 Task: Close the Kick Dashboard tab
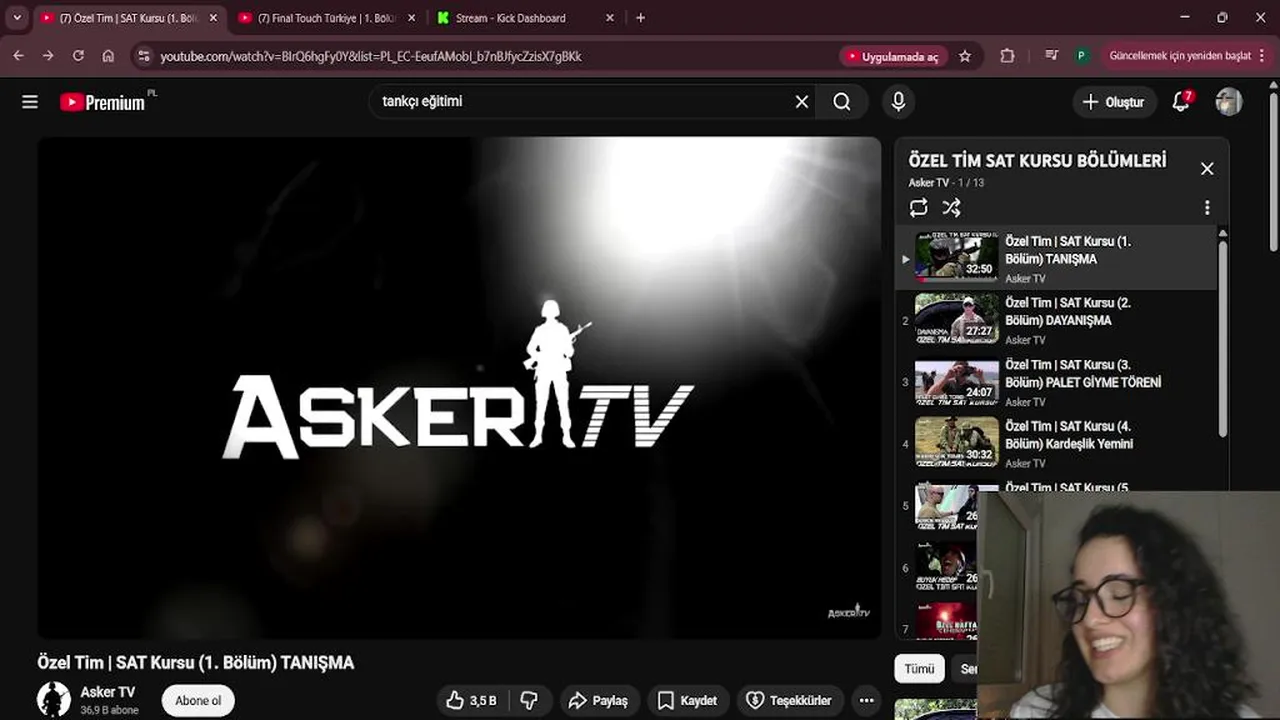[610, 18]
